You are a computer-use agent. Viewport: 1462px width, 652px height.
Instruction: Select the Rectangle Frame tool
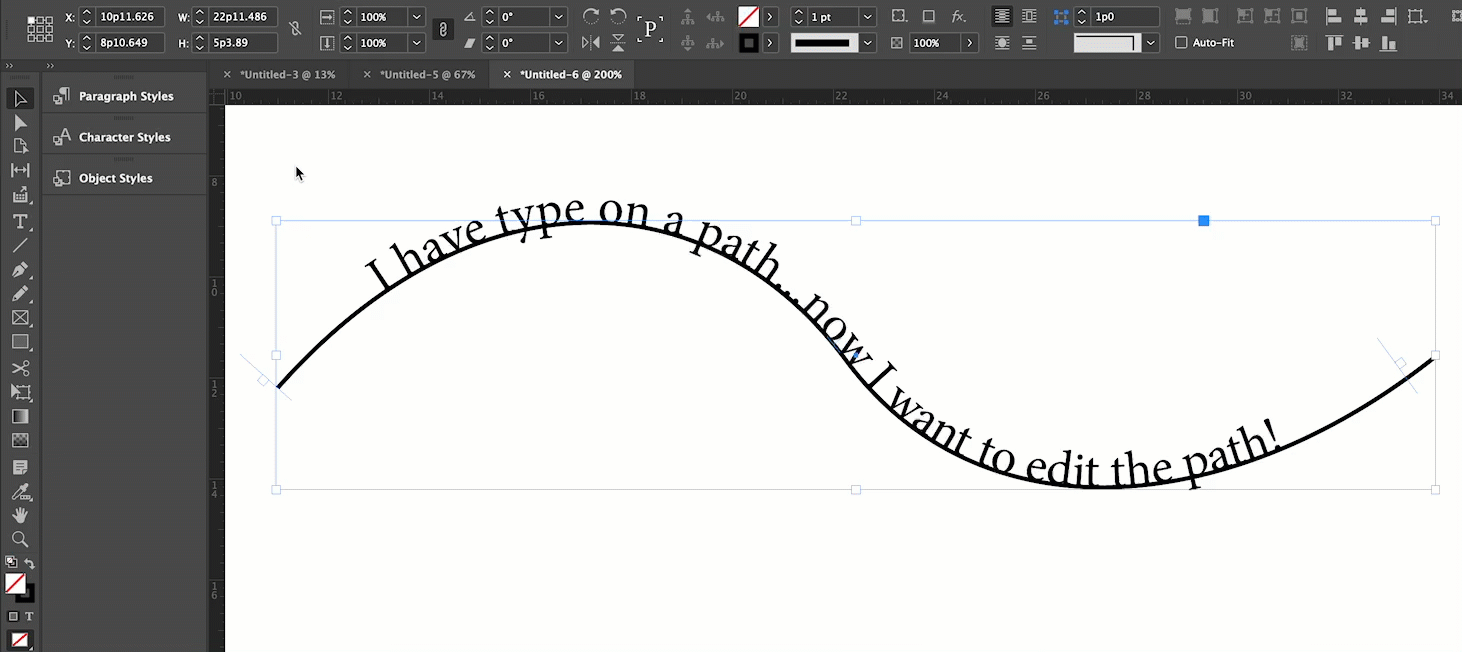[20, 318]
